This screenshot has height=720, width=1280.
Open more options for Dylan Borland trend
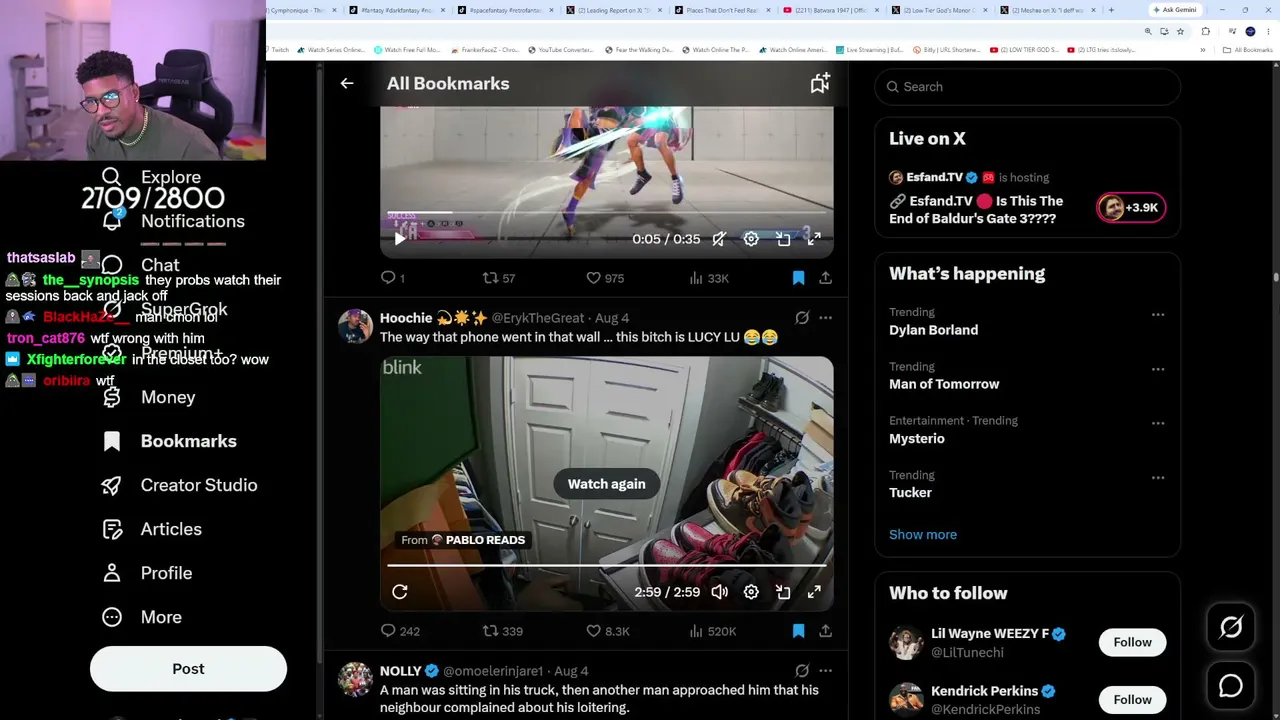[1158, 315]
